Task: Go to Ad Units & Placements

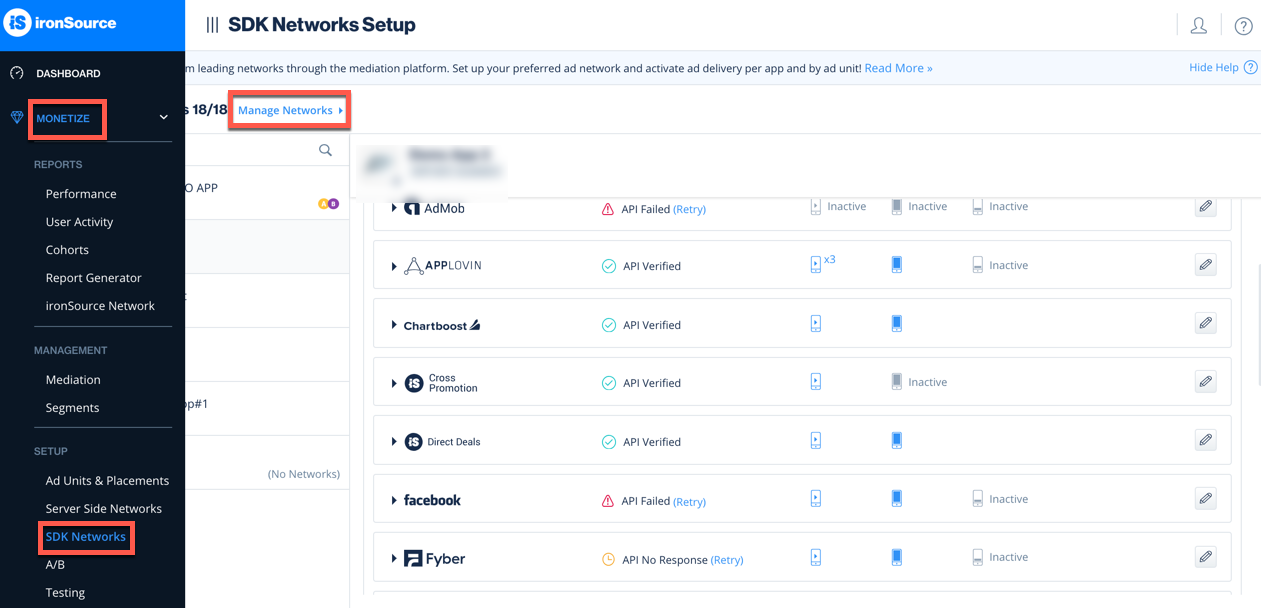Action: 107,481
